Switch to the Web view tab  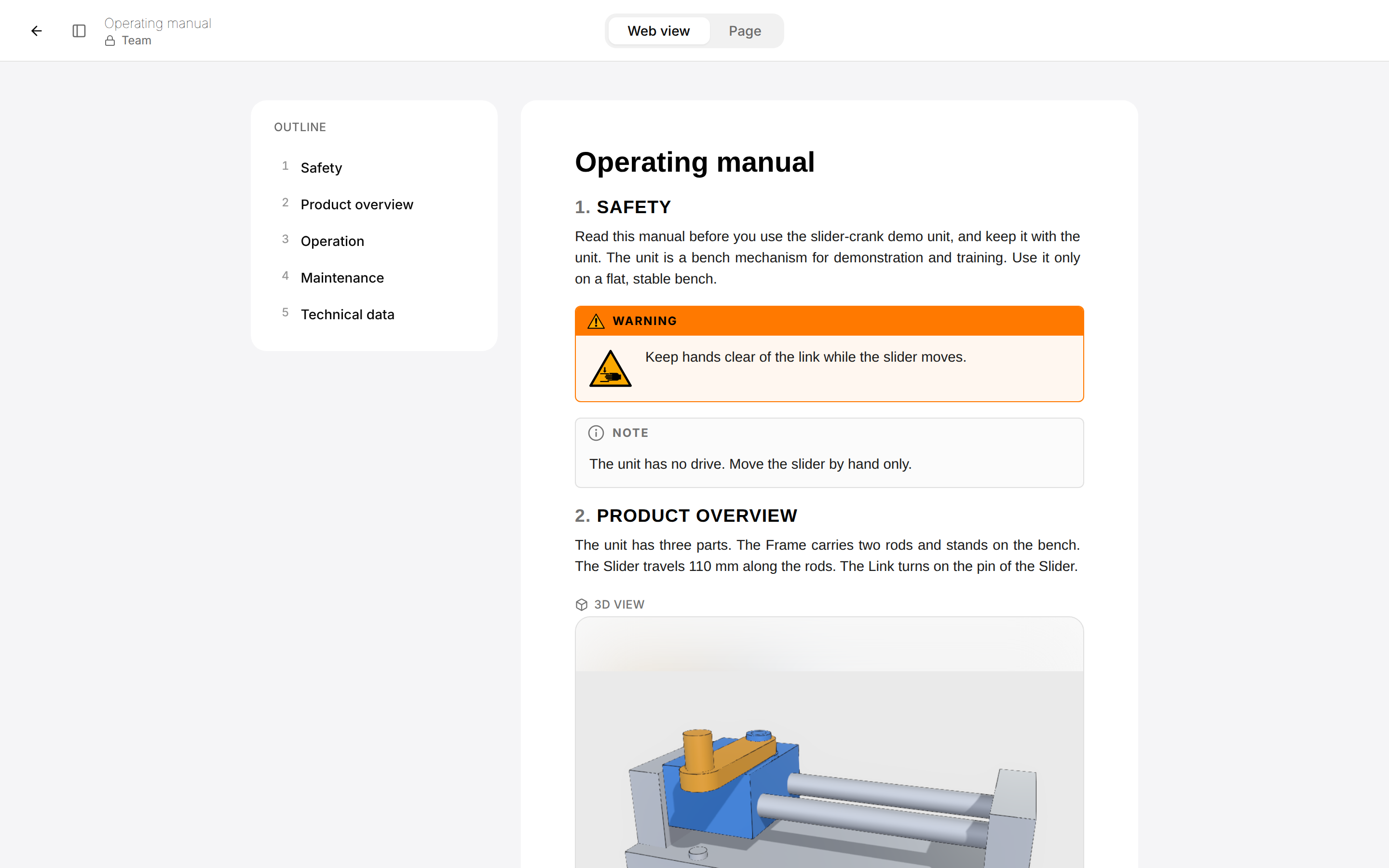tap(658, 31)
